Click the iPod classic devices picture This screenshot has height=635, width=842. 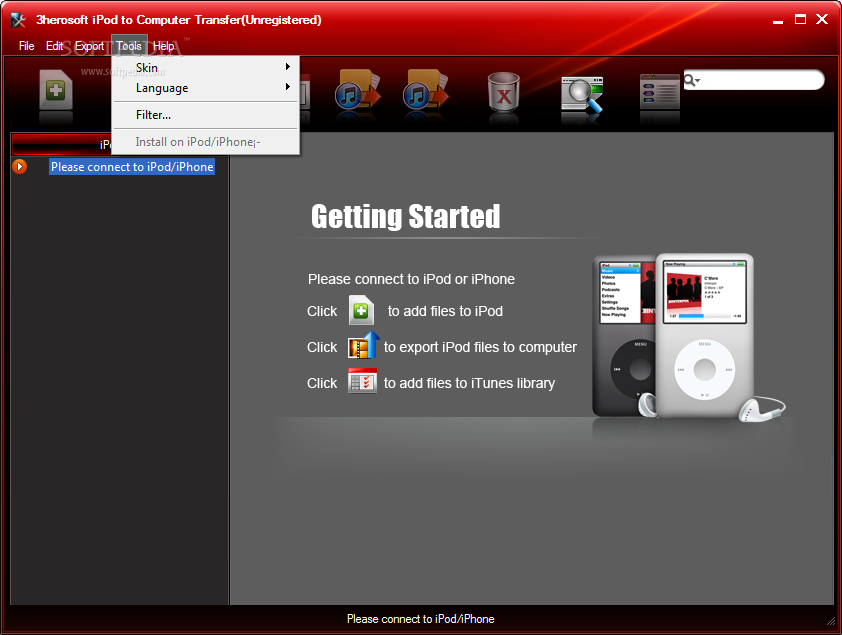(x=688, y=339)
